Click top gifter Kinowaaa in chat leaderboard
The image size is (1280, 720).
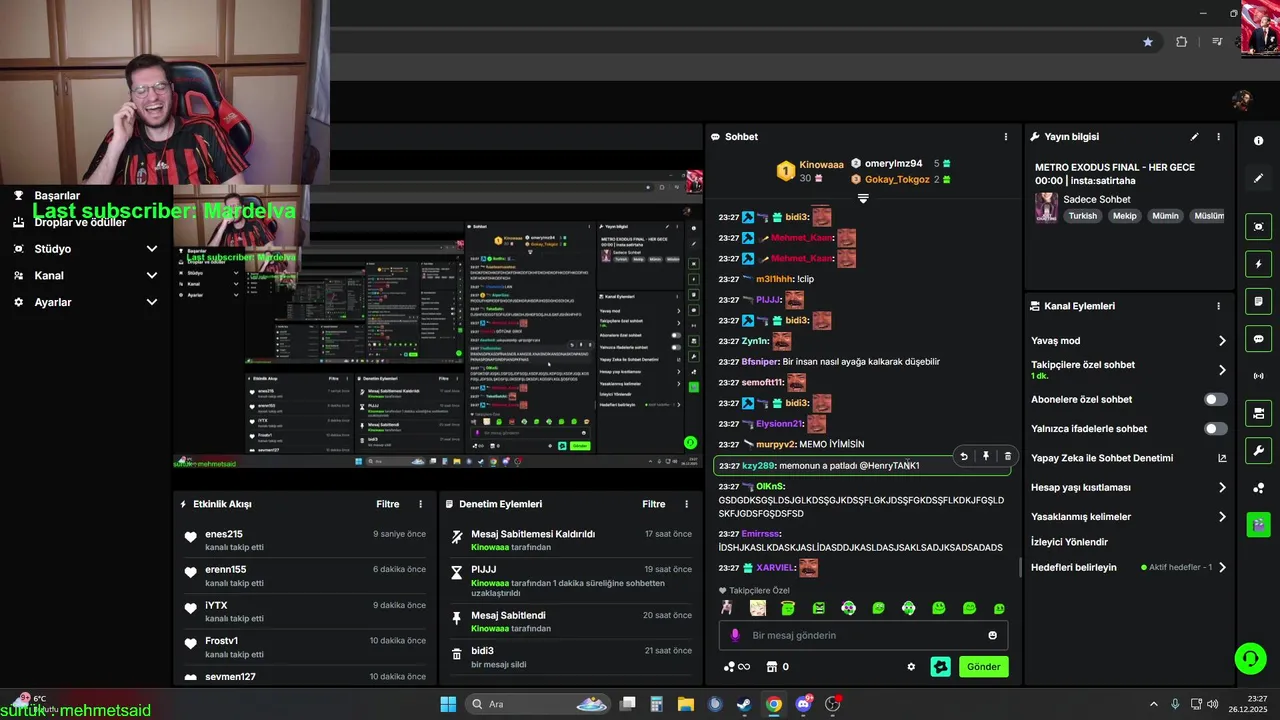coord(821,164)
